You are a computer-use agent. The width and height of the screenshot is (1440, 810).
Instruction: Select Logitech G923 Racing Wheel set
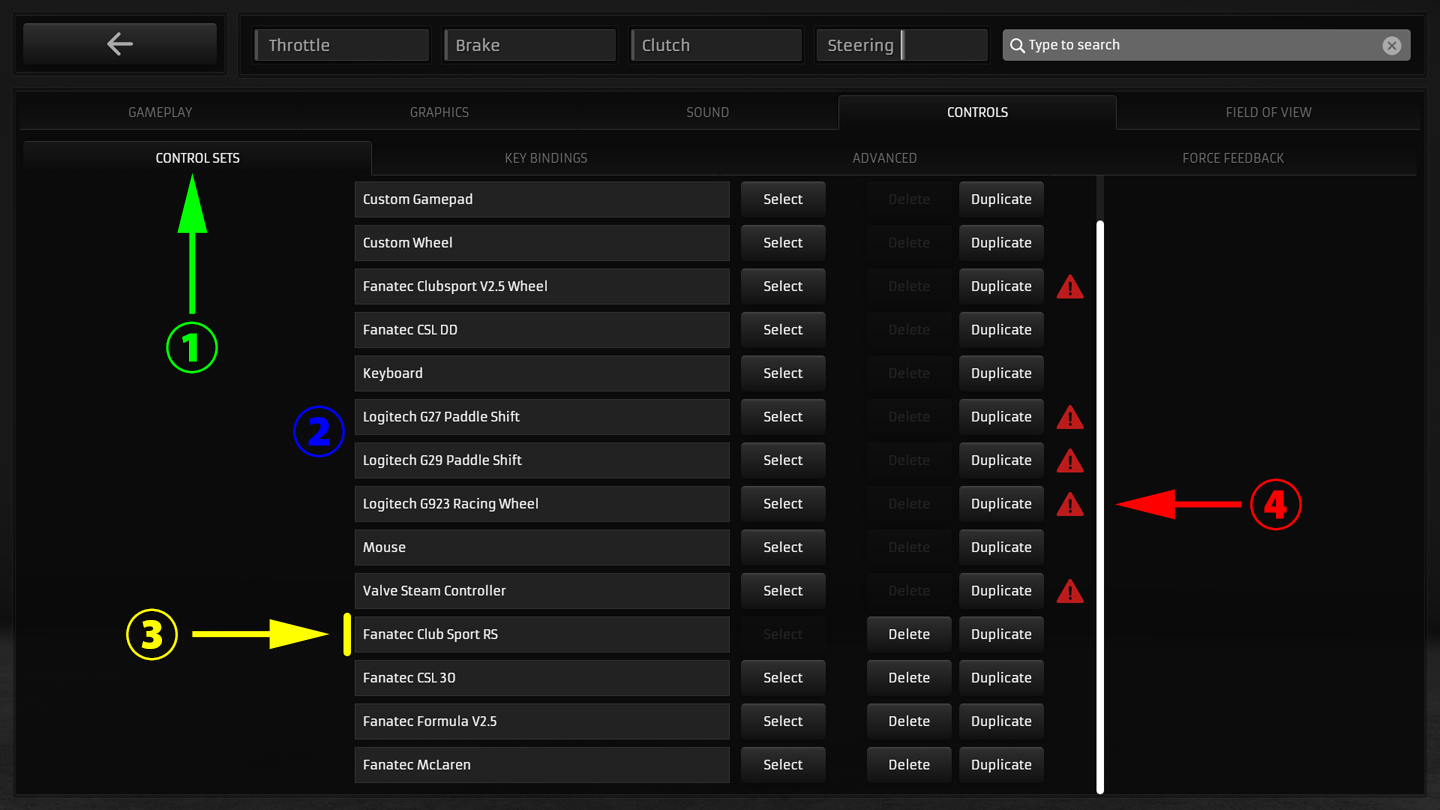(783, 504)
